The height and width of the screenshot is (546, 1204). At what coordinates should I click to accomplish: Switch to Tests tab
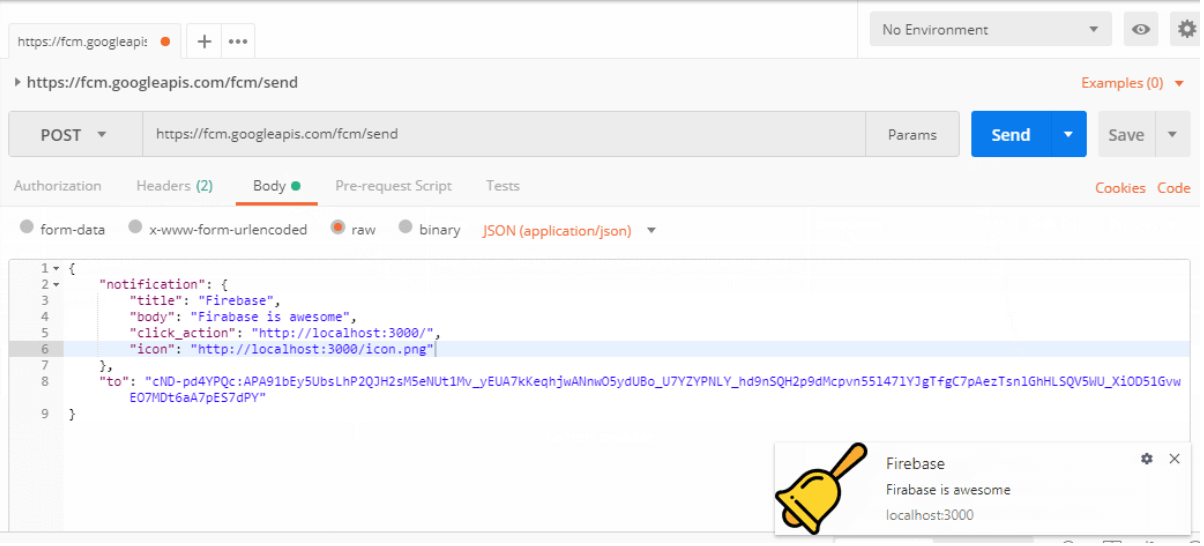[503, 186]
